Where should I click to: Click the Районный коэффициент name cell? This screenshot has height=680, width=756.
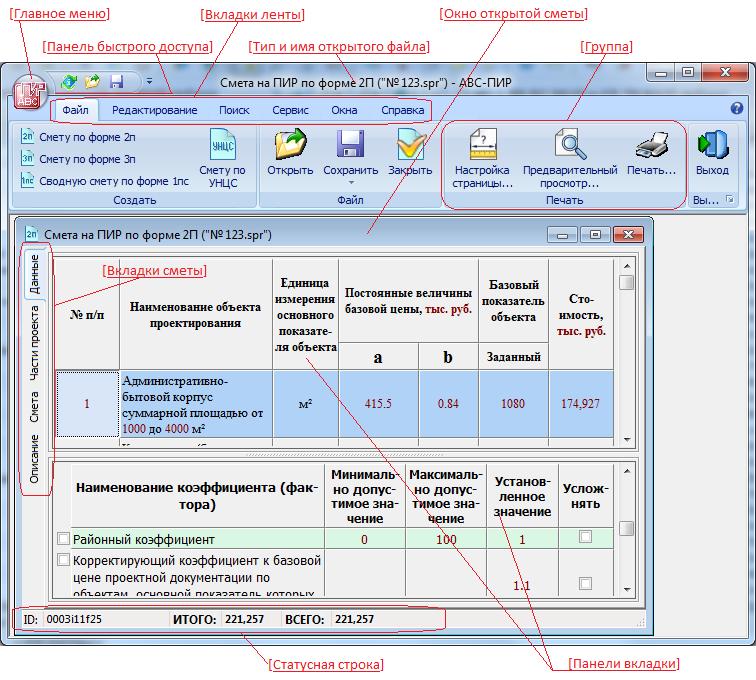coord(198,539)
